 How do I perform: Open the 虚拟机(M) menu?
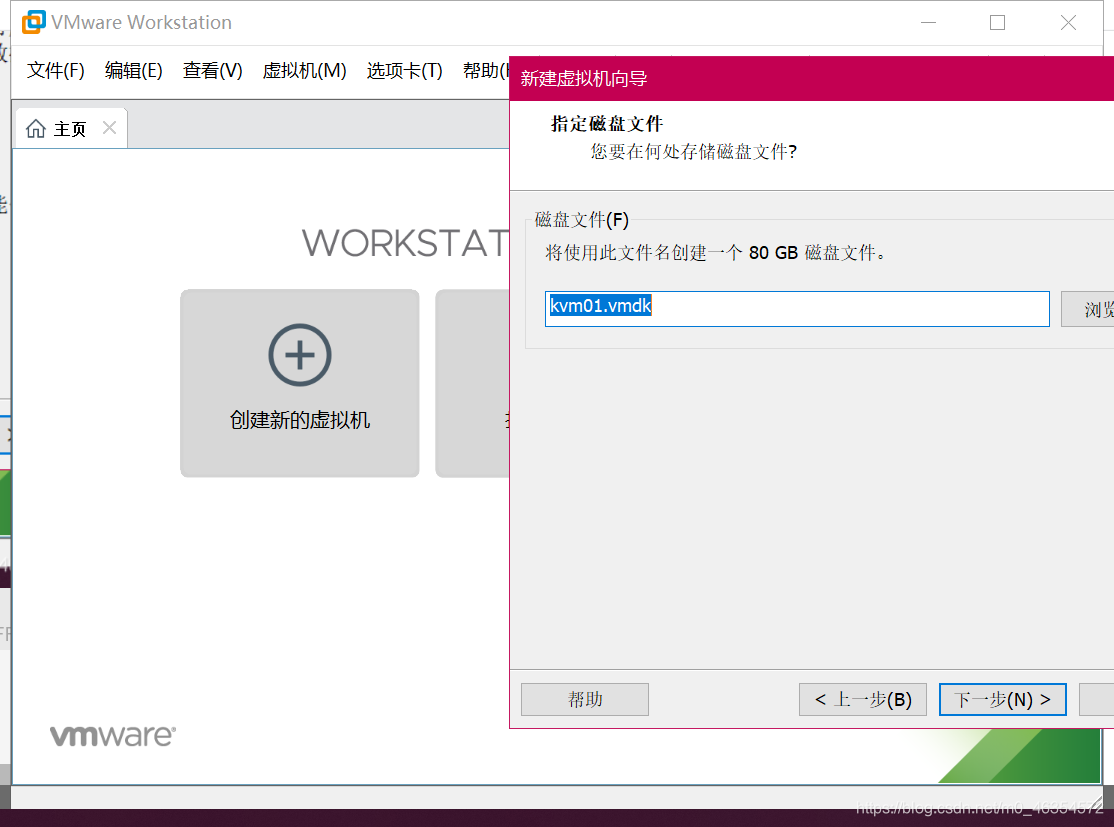click(x=304, y=70)
